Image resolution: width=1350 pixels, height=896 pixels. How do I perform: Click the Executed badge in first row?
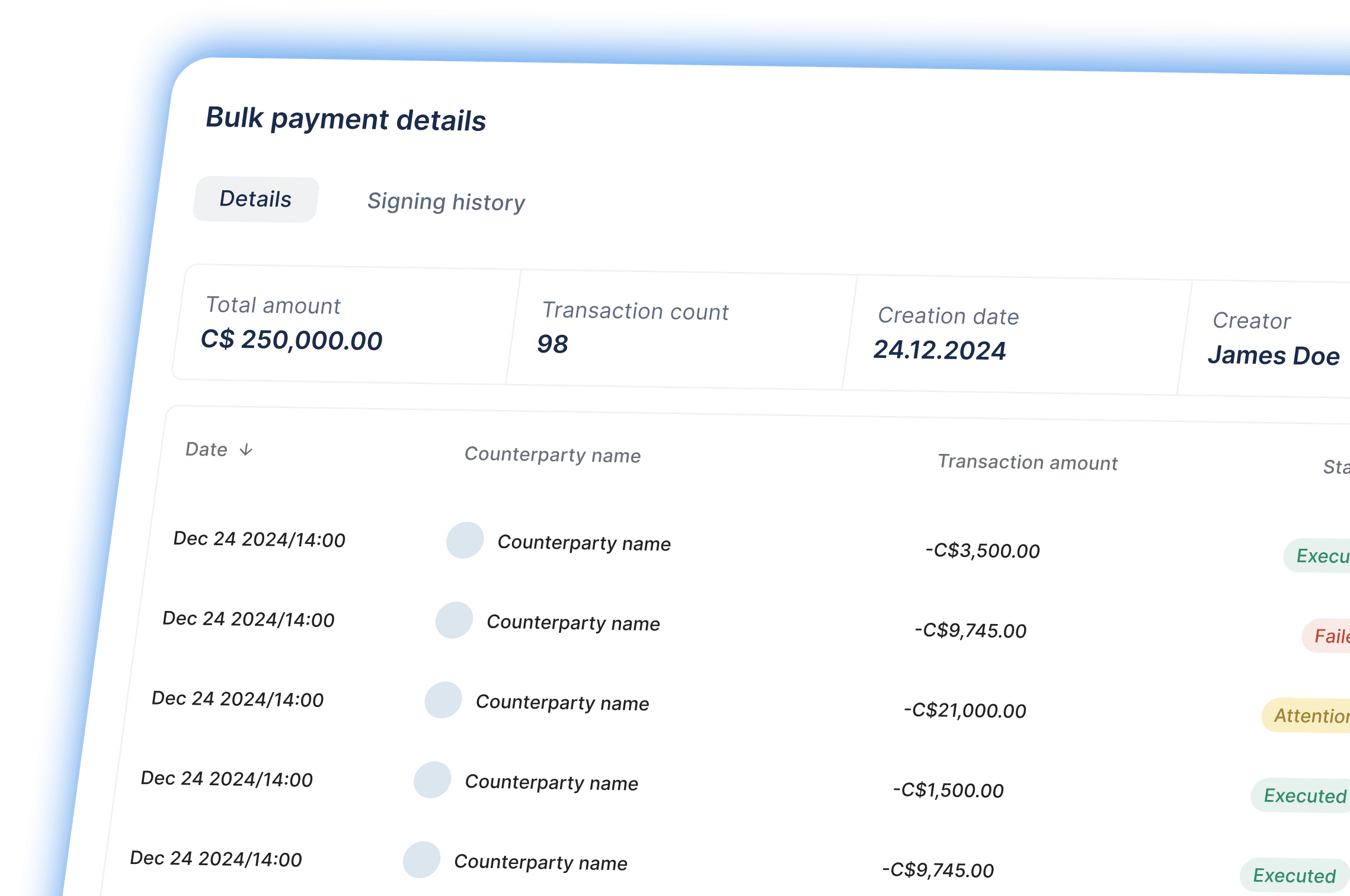1319,556
